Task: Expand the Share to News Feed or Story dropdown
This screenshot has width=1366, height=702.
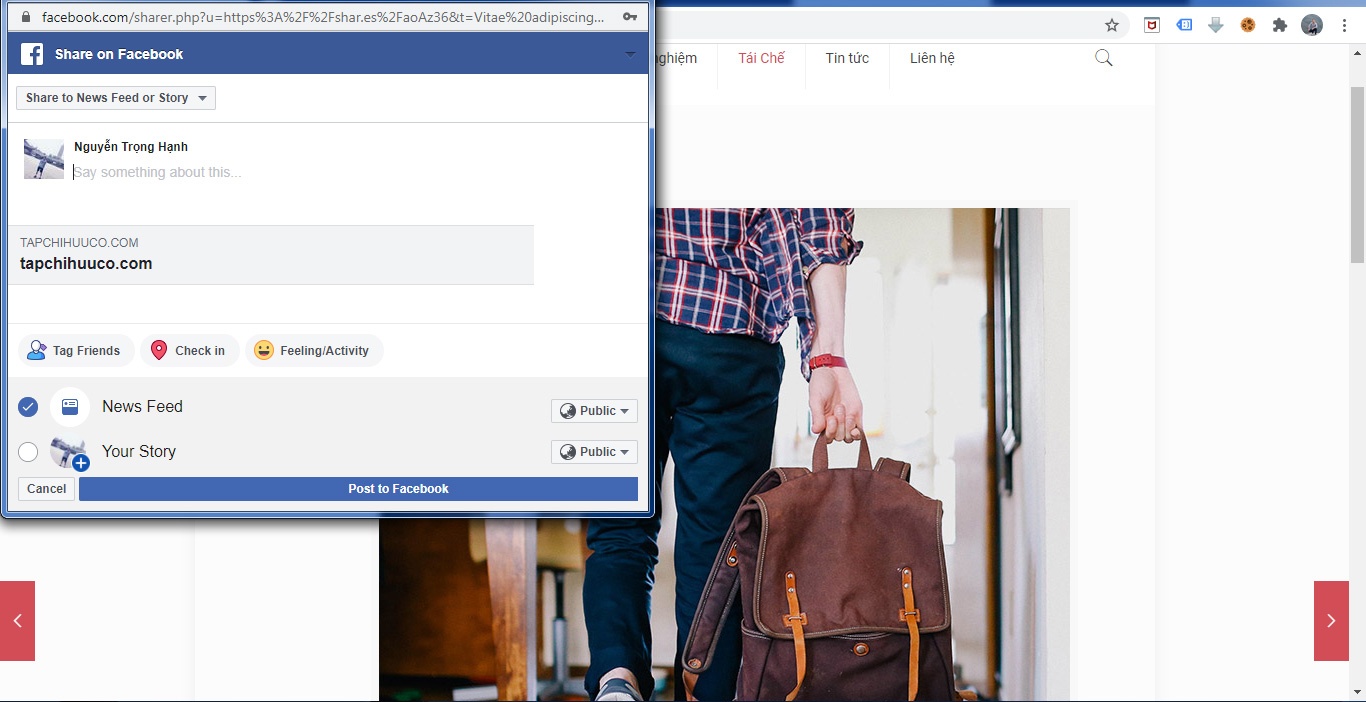Action: coord(116,98)
